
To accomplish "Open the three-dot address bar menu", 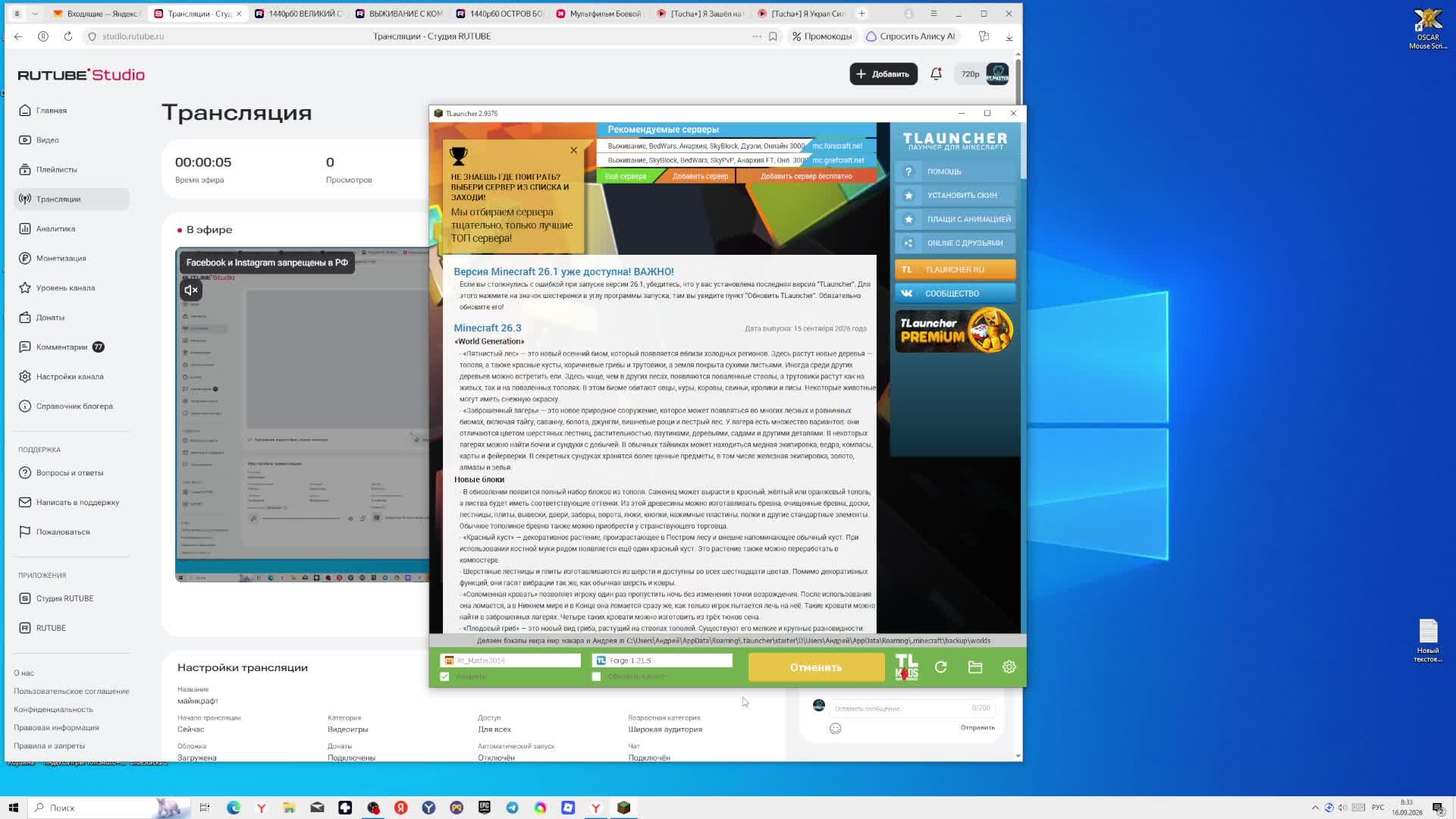I will click(x=757, y=36).
